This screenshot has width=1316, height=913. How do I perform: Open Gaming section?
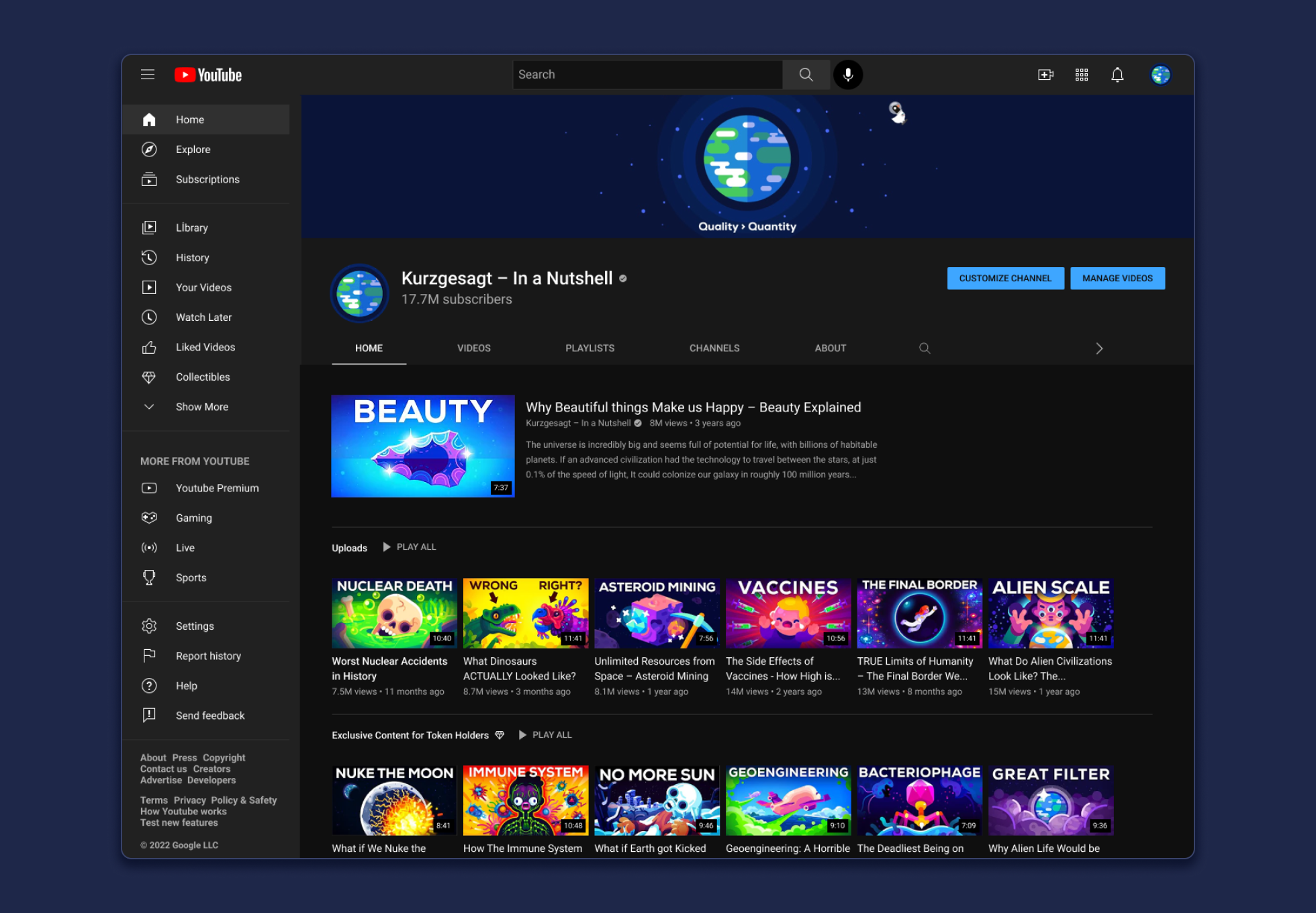point(206,518)
